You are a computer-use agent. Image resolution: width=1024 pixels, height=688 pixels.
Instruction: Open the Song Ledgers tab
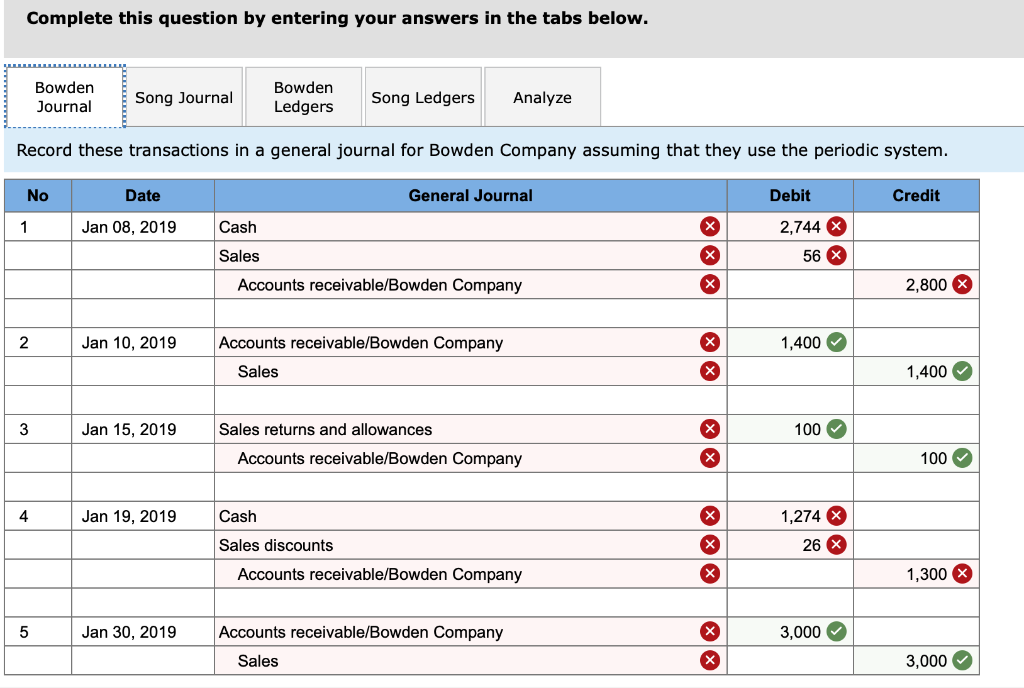[x=423, y=96]
